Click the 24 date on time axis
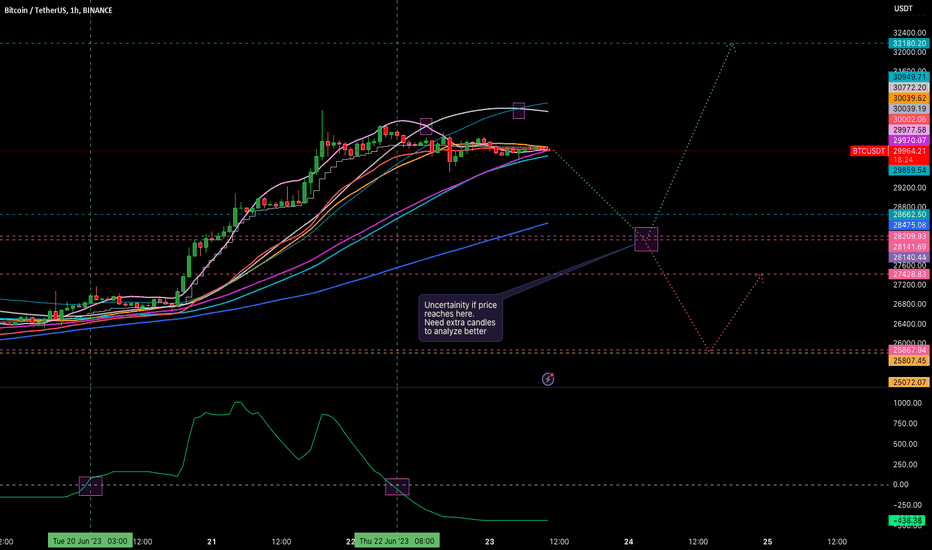This screenshot has height=550, width=932. 629,542
